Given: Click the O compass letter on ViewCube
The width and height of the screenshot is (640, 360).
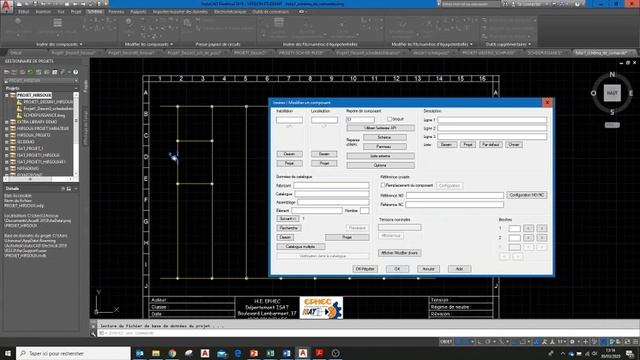Looking at the screenshot, I should pos(593,93).
